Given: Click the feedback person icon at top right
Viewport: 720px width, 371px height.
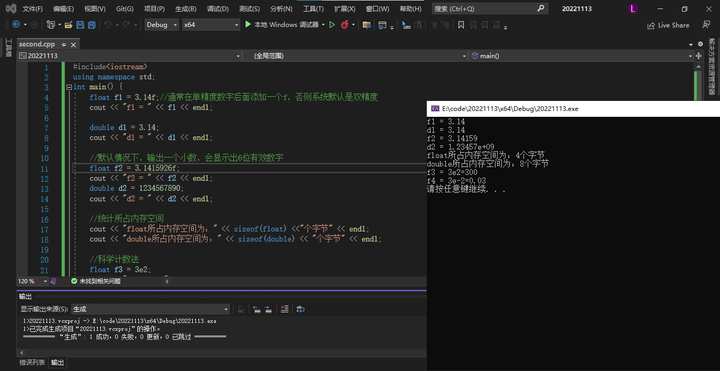Looking at the screenshot, I should coord(706,25).
